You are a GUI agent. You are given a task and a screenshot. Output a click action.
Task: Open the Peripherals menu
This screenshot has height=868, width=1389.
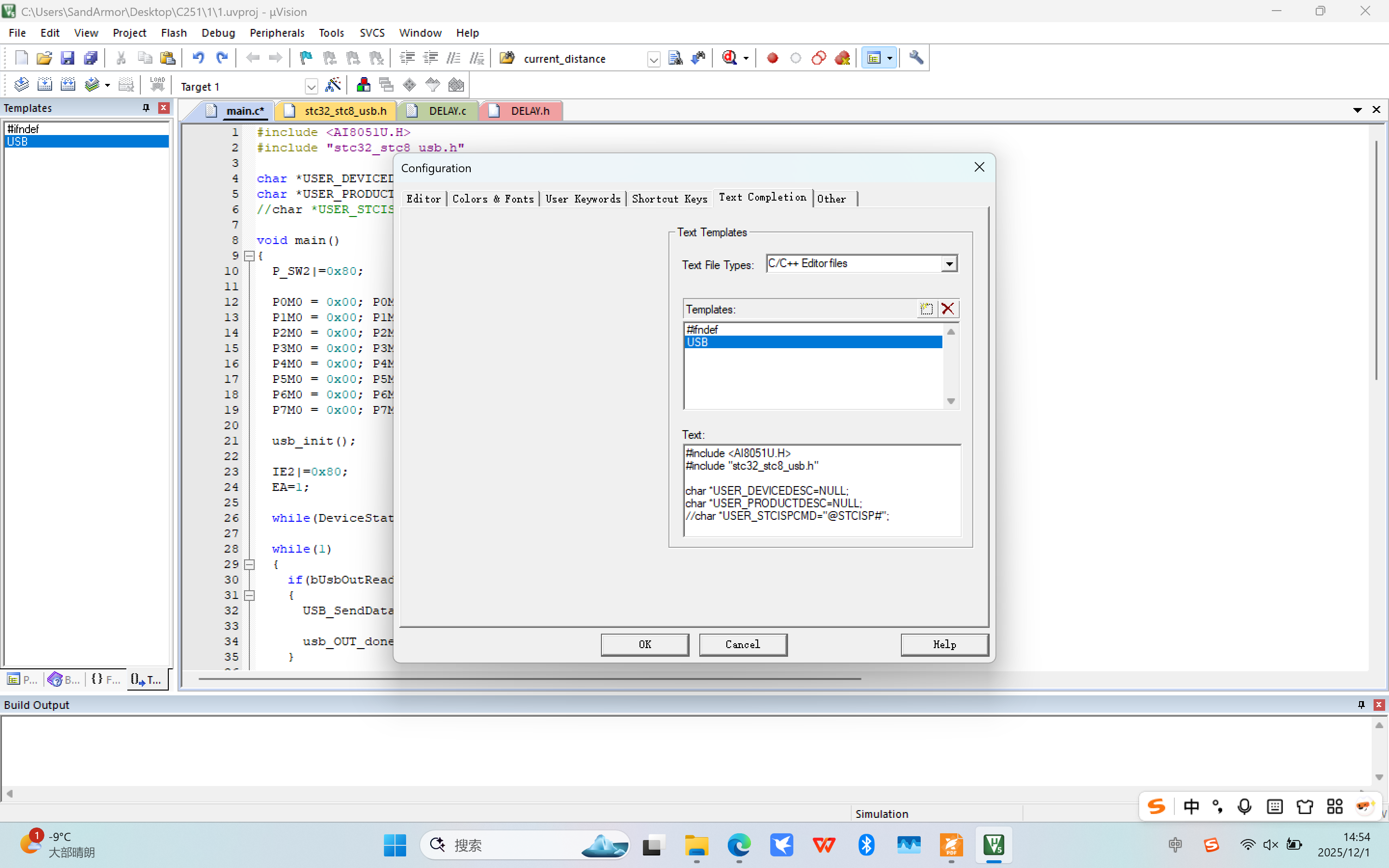[277, 33]
